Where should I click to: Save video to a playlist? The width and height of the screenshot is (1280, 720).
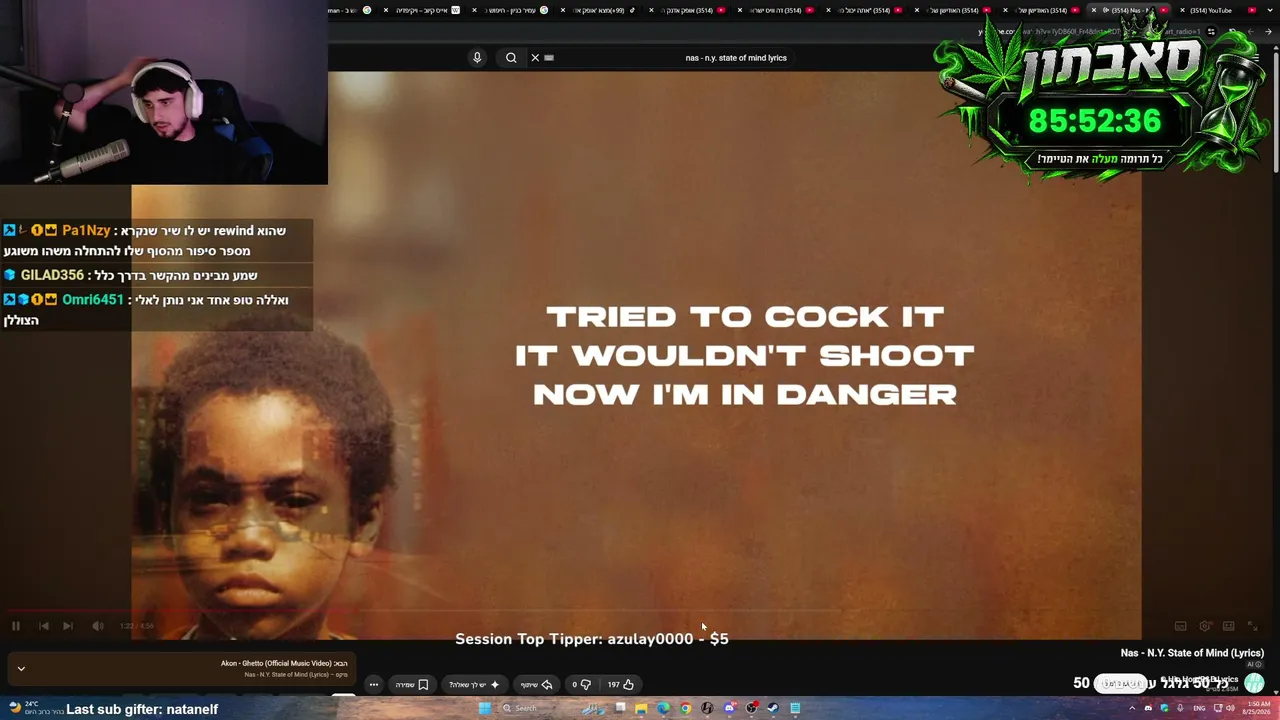point(412,685)
